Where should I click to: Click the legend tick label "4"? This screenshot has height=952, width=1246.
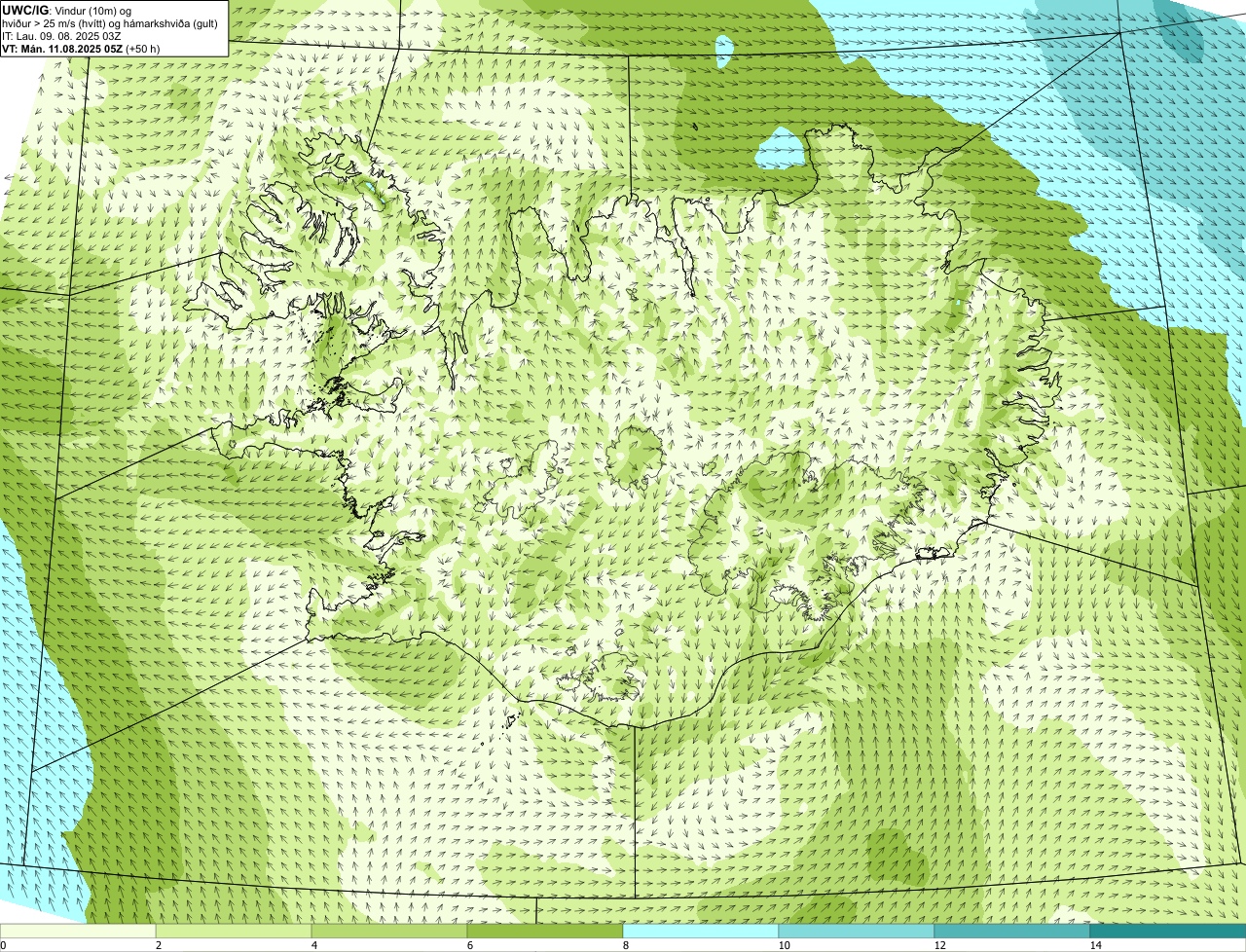coord(314,945)
